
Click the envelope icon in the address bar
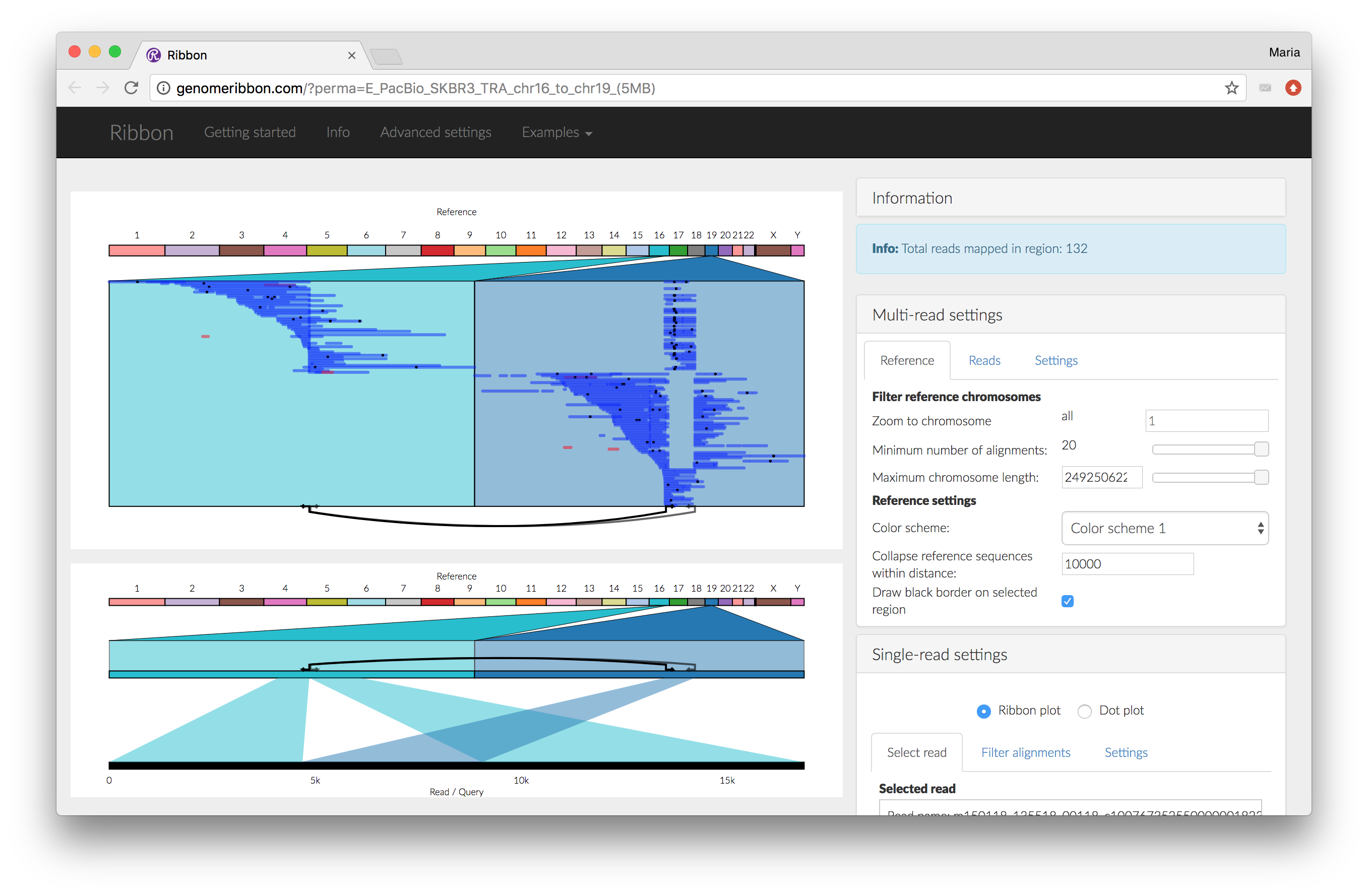click(1265, 87)
